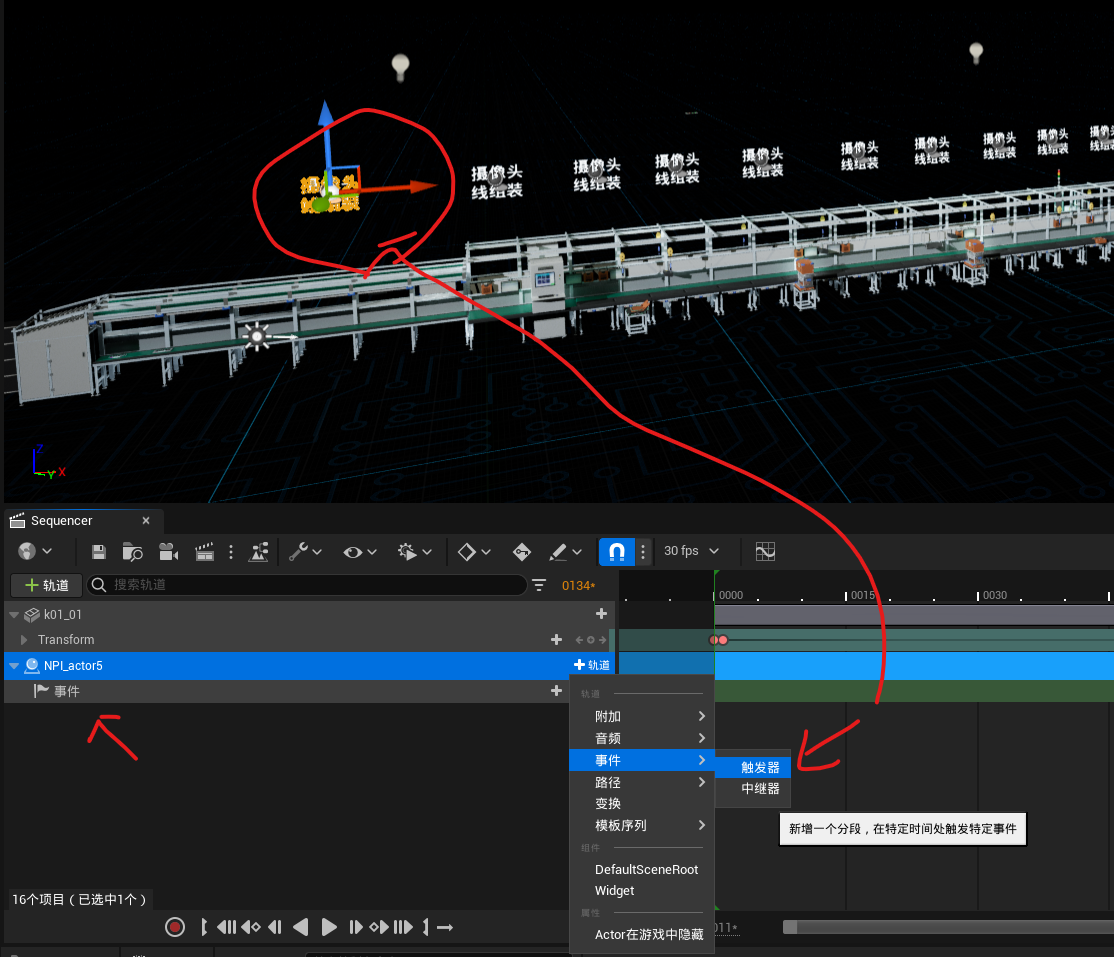Click the green plus 轨道 add track button
1114x957 pixels.
pos(47,585)
